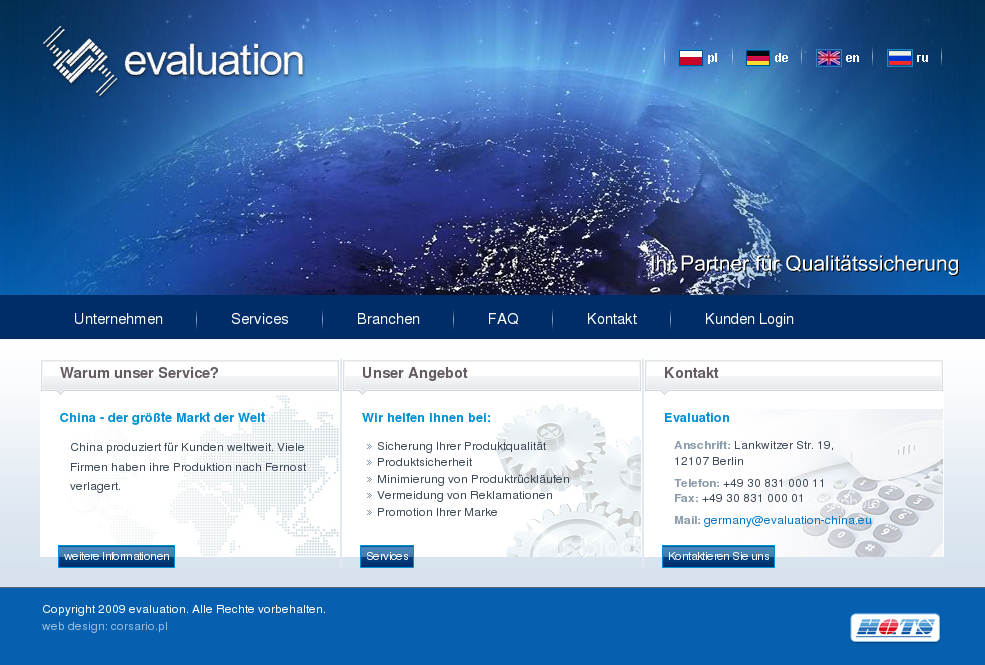Click the arrow bullet before Produktsicherheit
Image resolution: width=985 pixels, height=665 pixels.
point(369,462)
